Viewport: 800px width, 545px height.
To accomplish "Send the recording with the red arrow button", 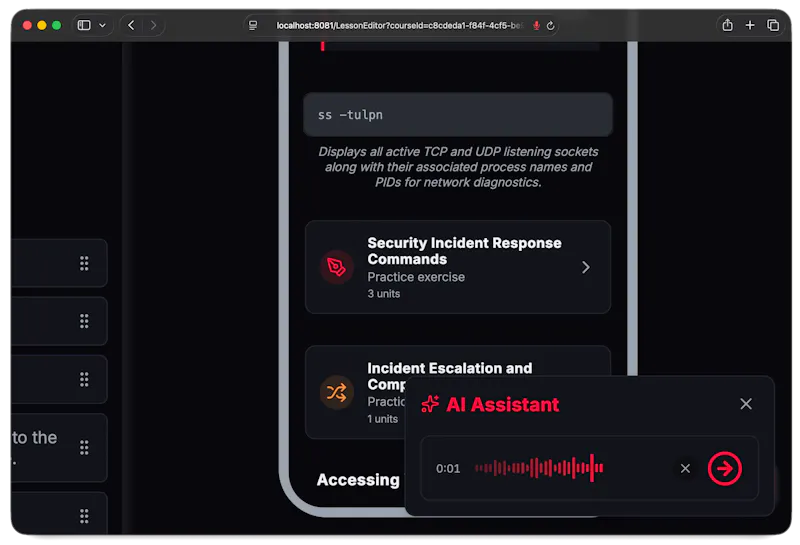I will [x=724, y=468].
